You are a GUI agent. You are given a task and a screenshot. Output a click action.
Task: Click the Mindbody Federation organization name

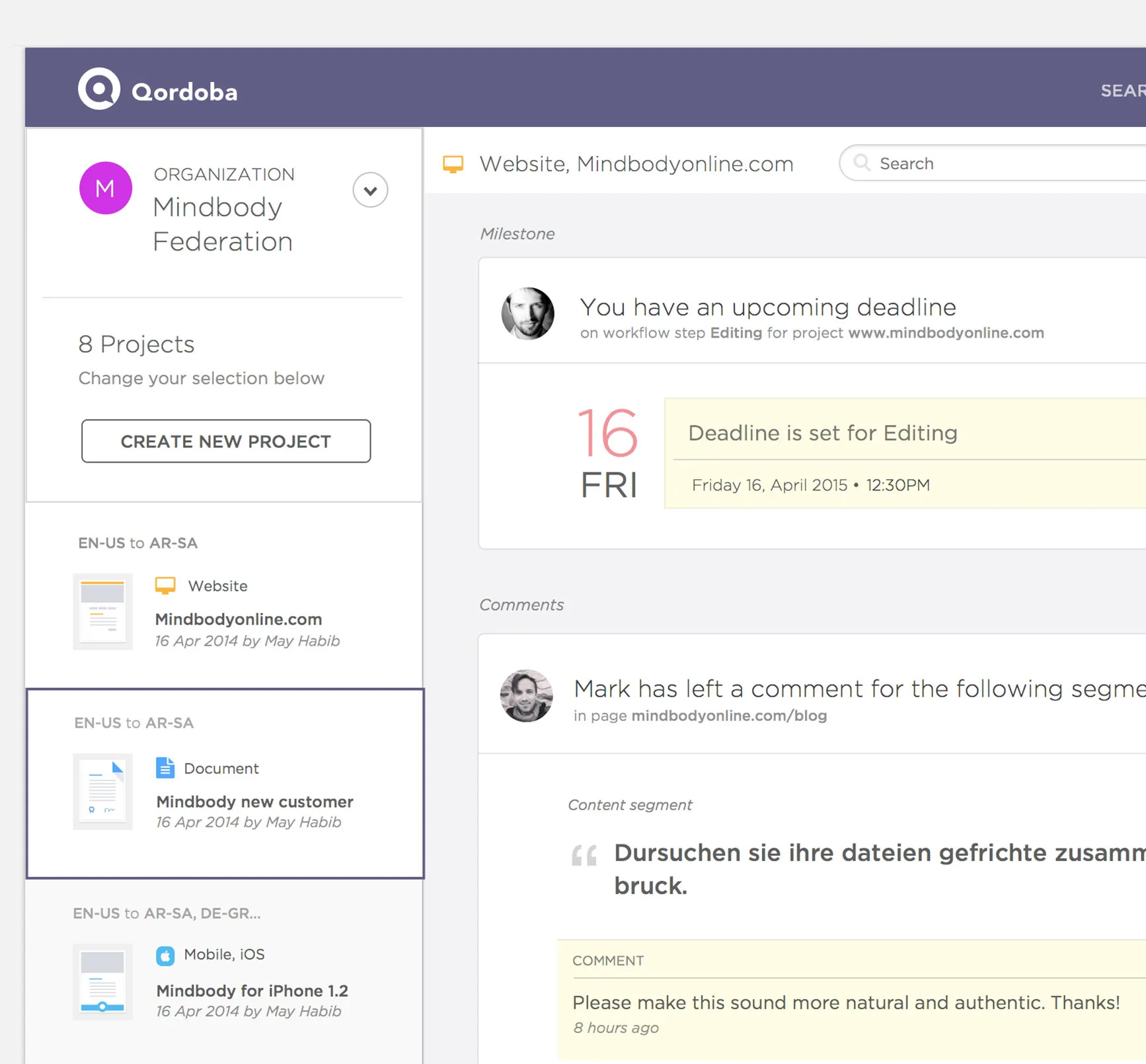click(x=223, y=224)
